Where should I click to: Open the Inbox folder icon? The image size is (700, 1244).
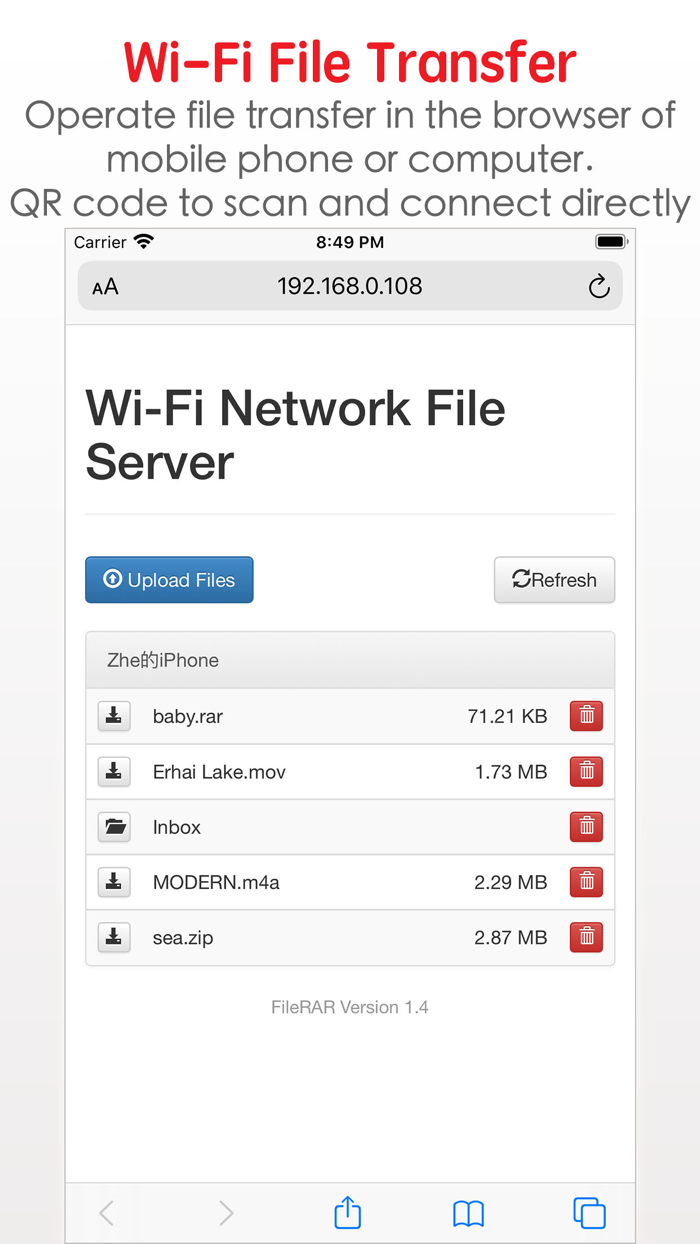114,827
